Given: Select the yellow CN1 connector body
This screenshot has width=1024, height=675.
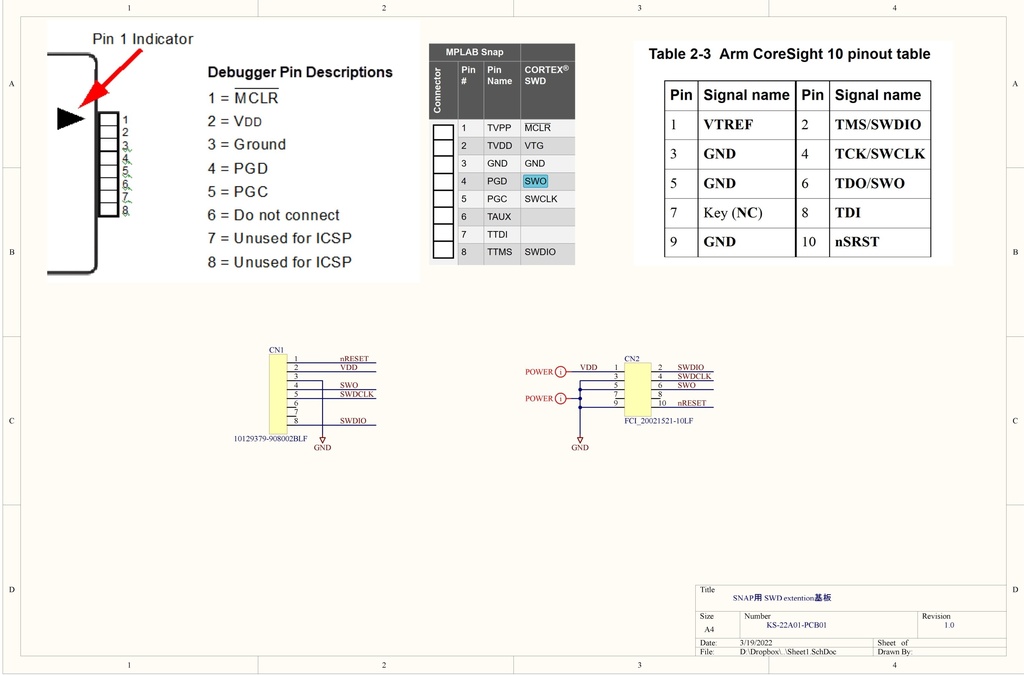Looking at the screenshot, I should 278,394.
